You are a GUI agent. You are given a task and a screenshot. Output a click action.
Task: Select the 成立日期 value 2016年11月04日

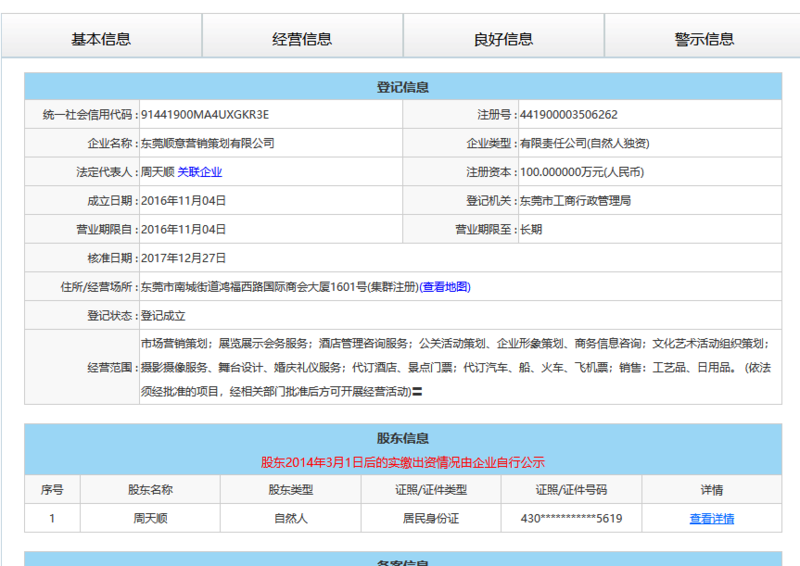point(183,201)
